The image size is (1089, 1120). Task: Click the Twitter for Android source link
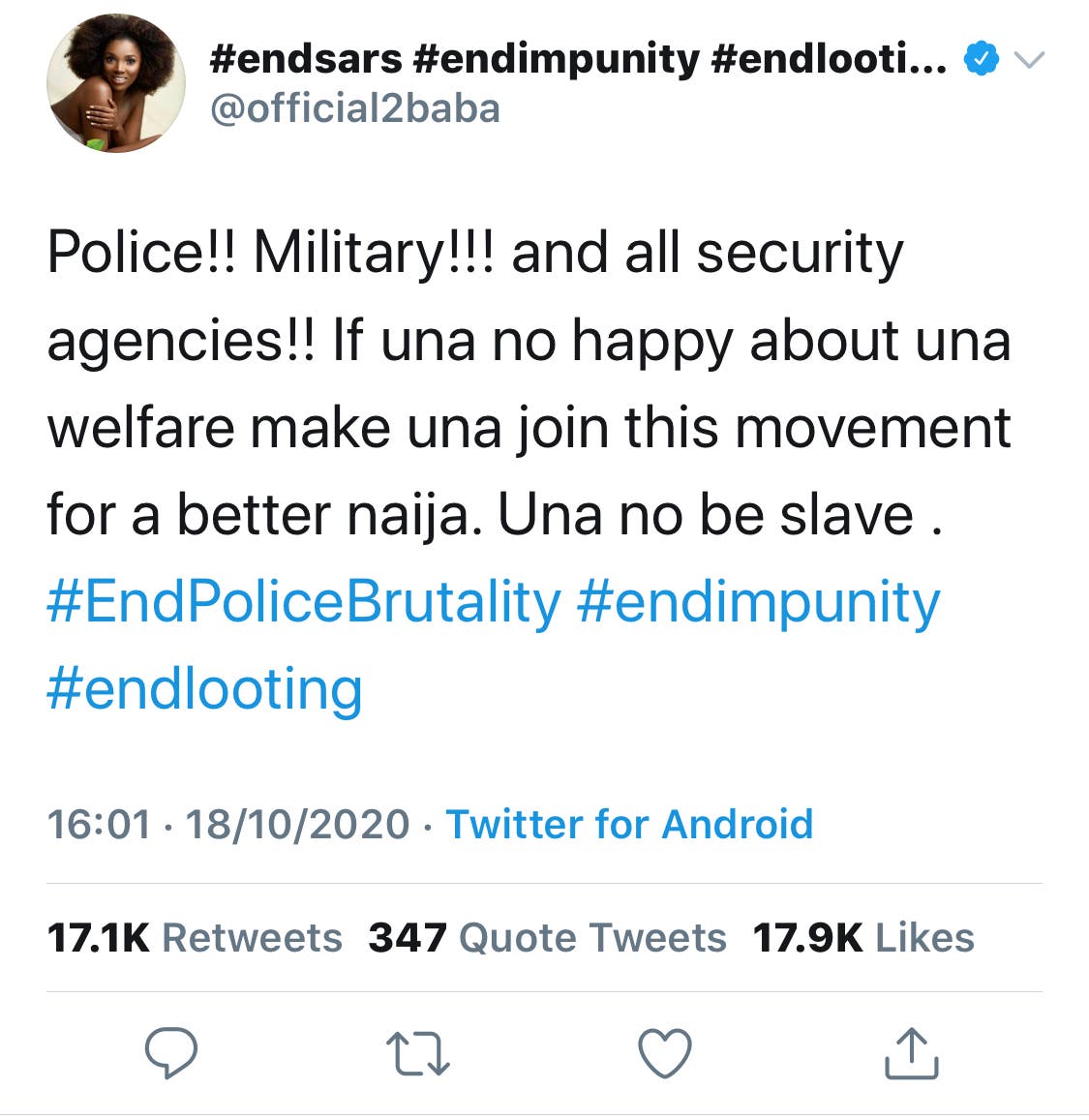pyautogui.click(x=629, y=825)
